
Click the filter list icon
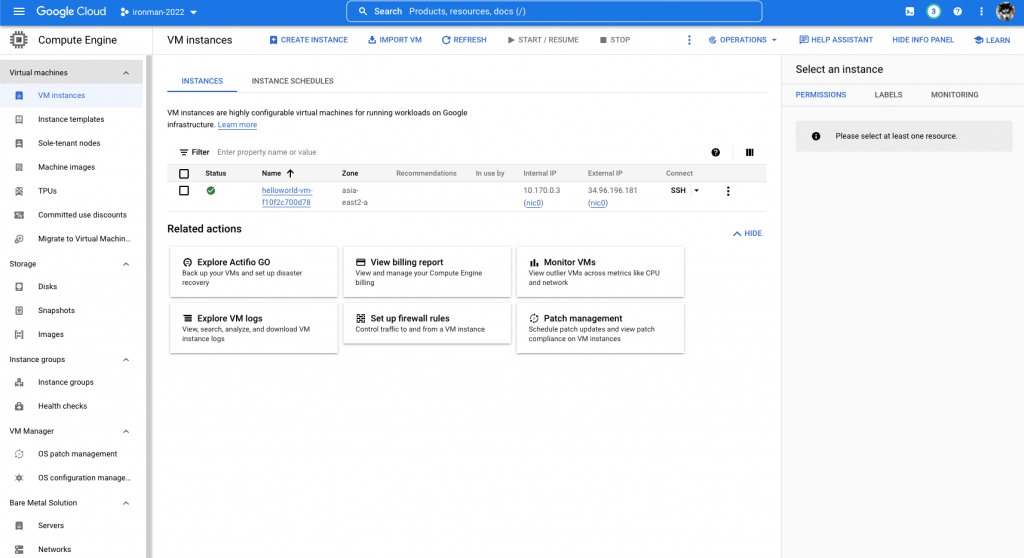184,152
